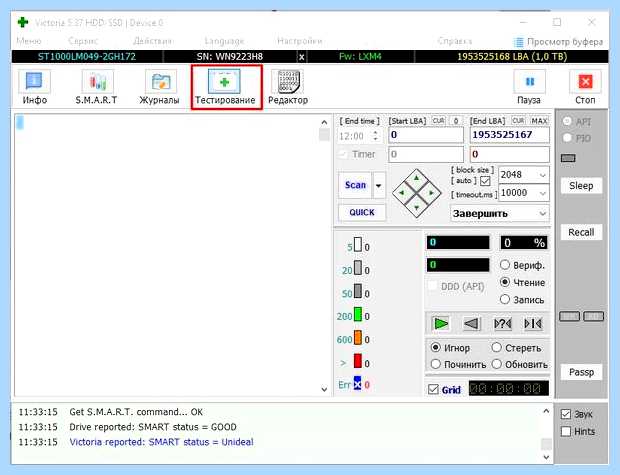This screenshot has height=475, width=620.
Task: Open the Сервис menu
Action: click(83, 41)
